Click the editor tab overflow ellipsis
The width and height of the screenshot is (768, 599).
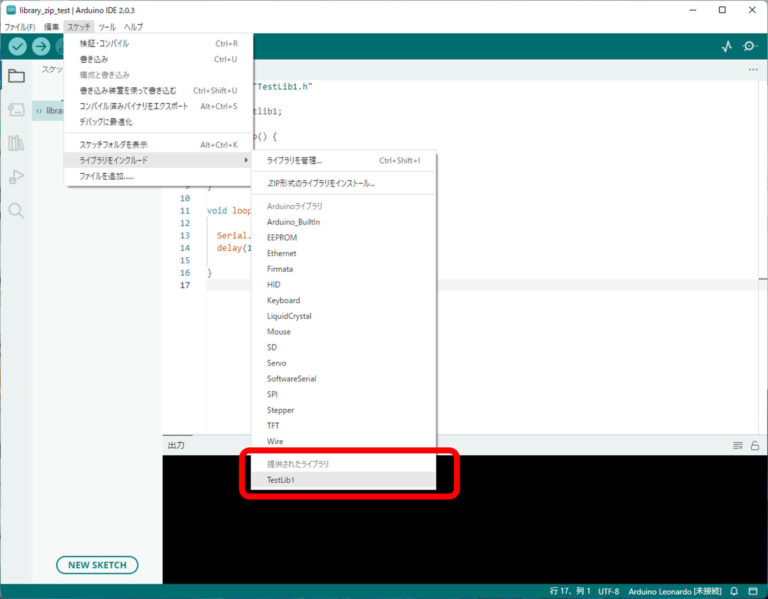tap(753, 70)
